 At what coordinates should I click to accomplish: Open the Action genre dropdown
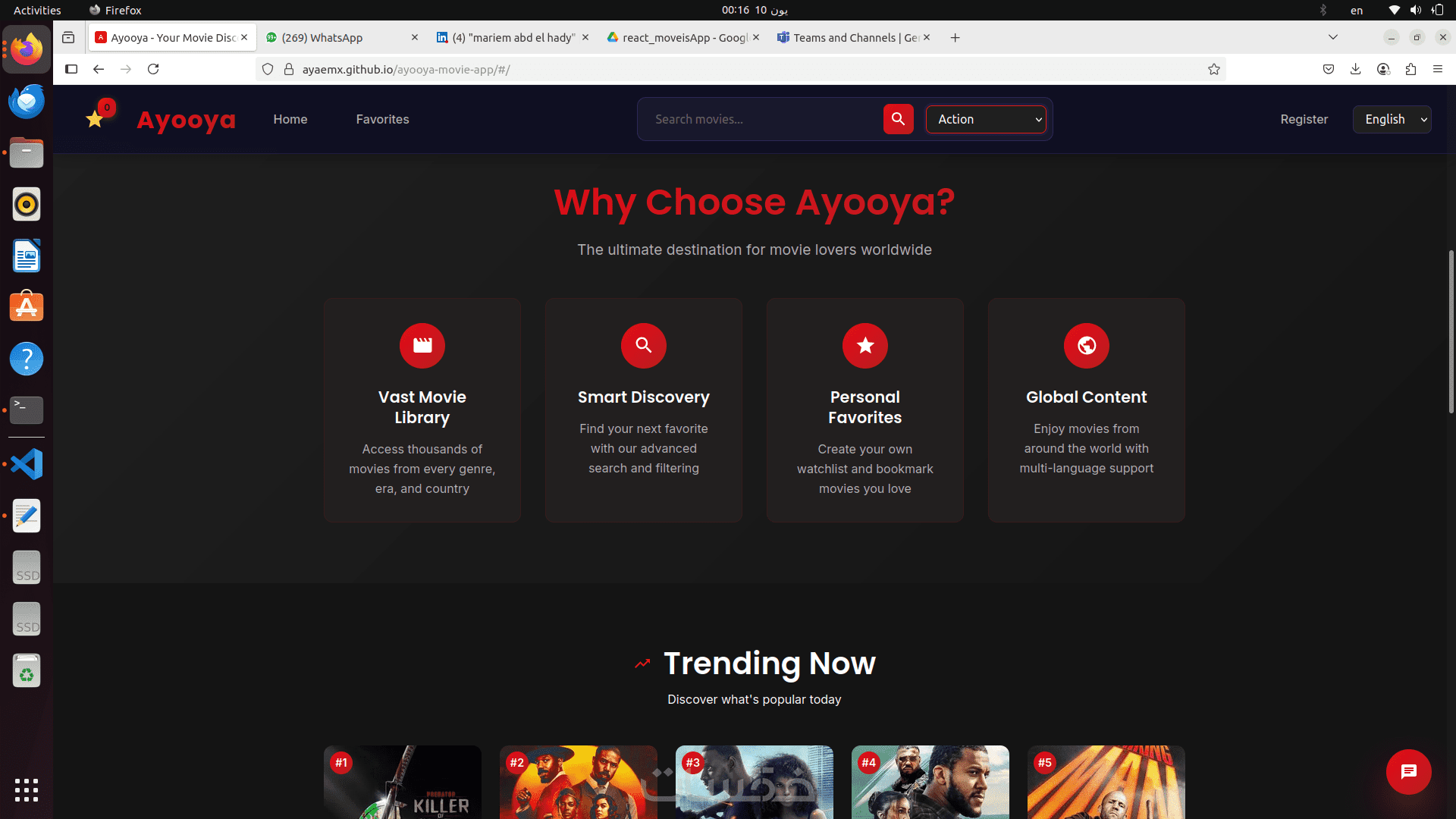click(x=986, y=119)
